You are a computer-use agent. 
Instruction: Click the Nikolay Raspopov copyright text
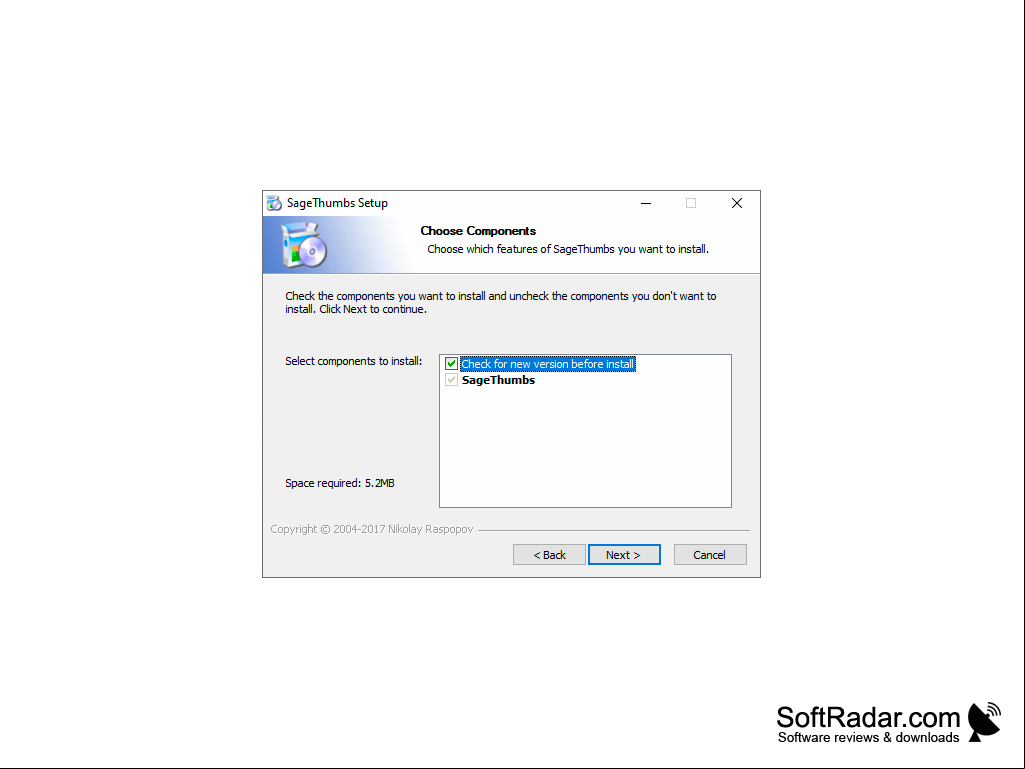[x=371, y=529]
